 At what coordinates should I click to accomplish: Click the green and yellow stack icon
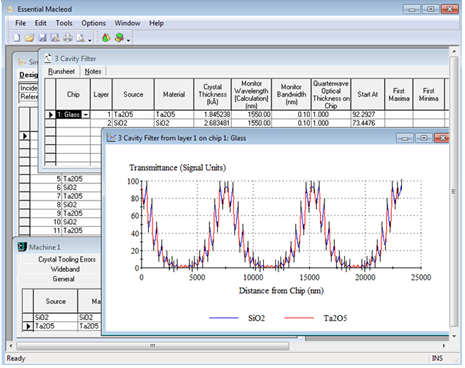pos(119,38)
